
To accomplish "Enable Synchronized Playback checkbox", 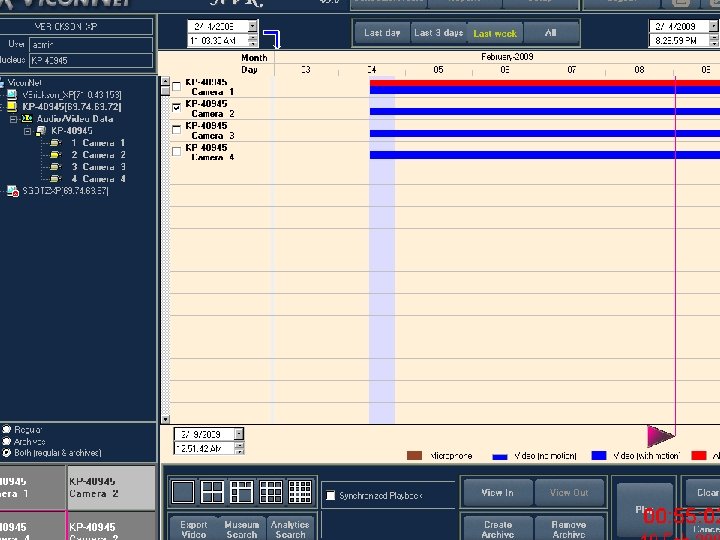I will pyautogui.click(x=331, y=495).
